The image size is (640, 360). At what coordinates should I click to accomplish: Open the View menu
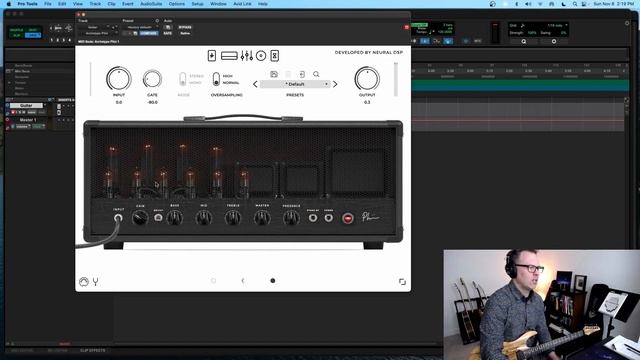[x=78, y=4]
